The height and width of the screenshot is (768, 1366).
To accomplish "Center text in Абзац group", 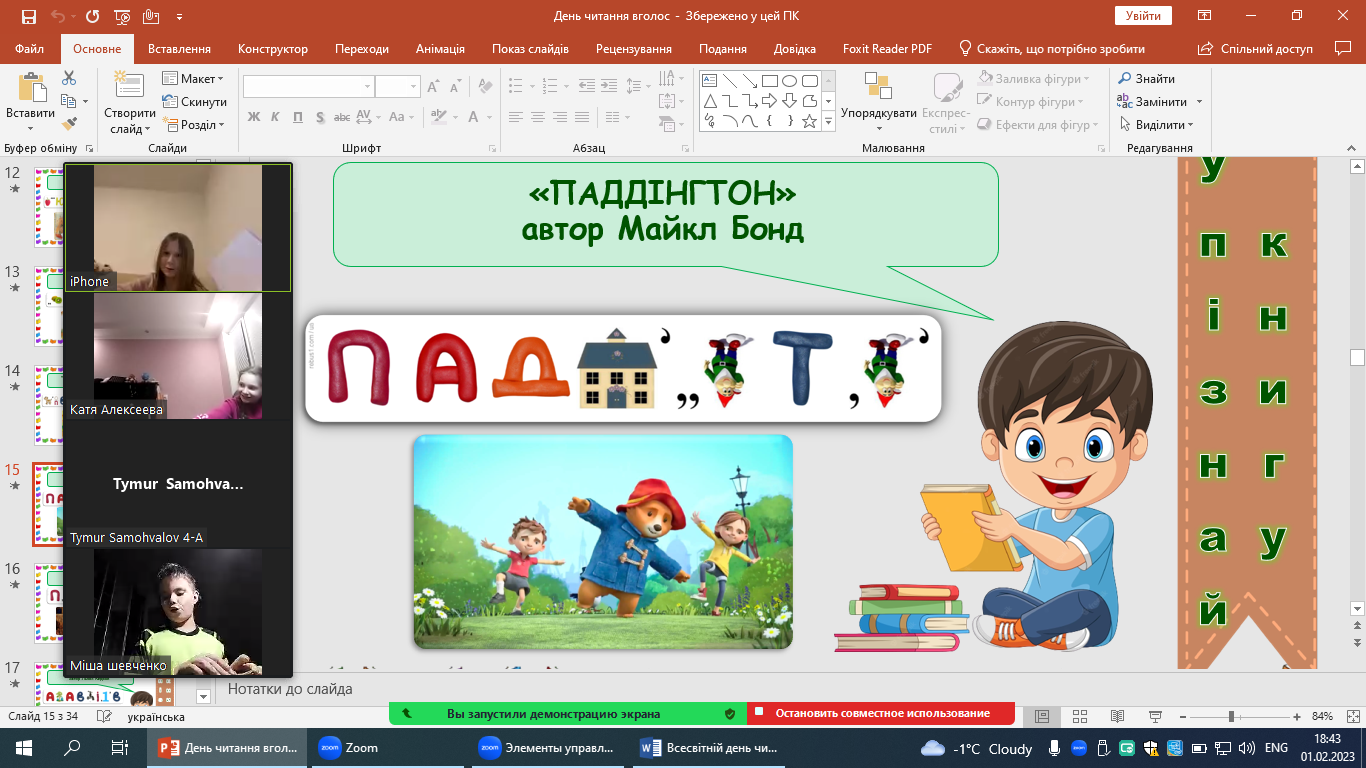I will point(538,117).
